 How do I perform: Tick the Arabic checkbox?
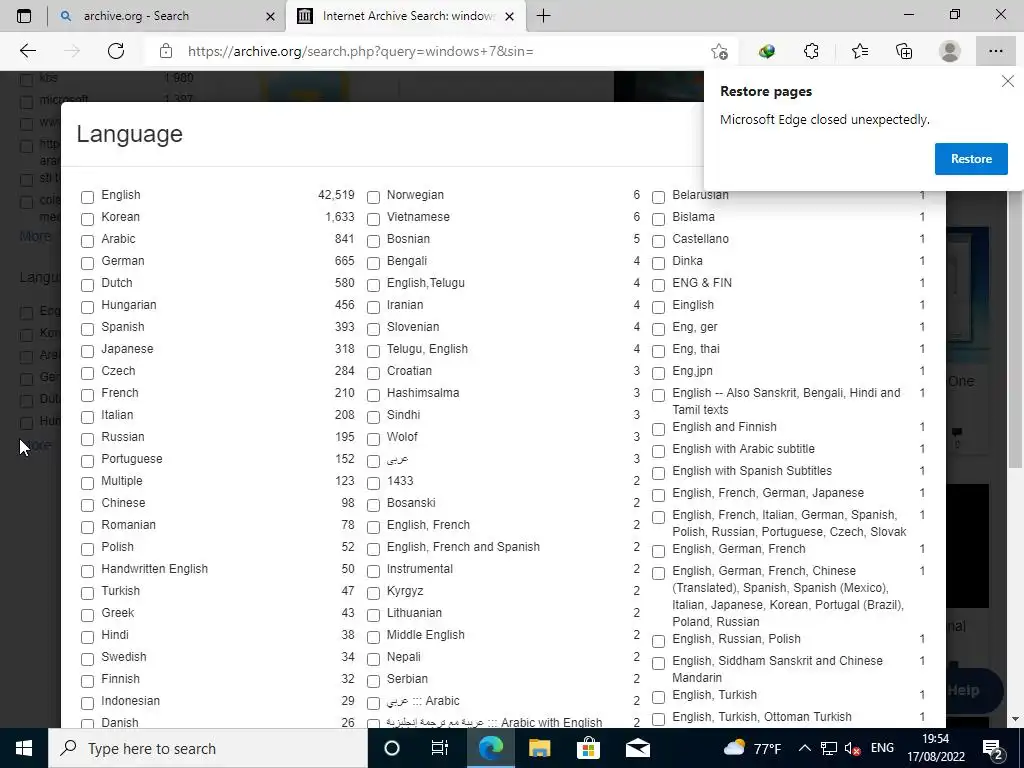point(88,241)
